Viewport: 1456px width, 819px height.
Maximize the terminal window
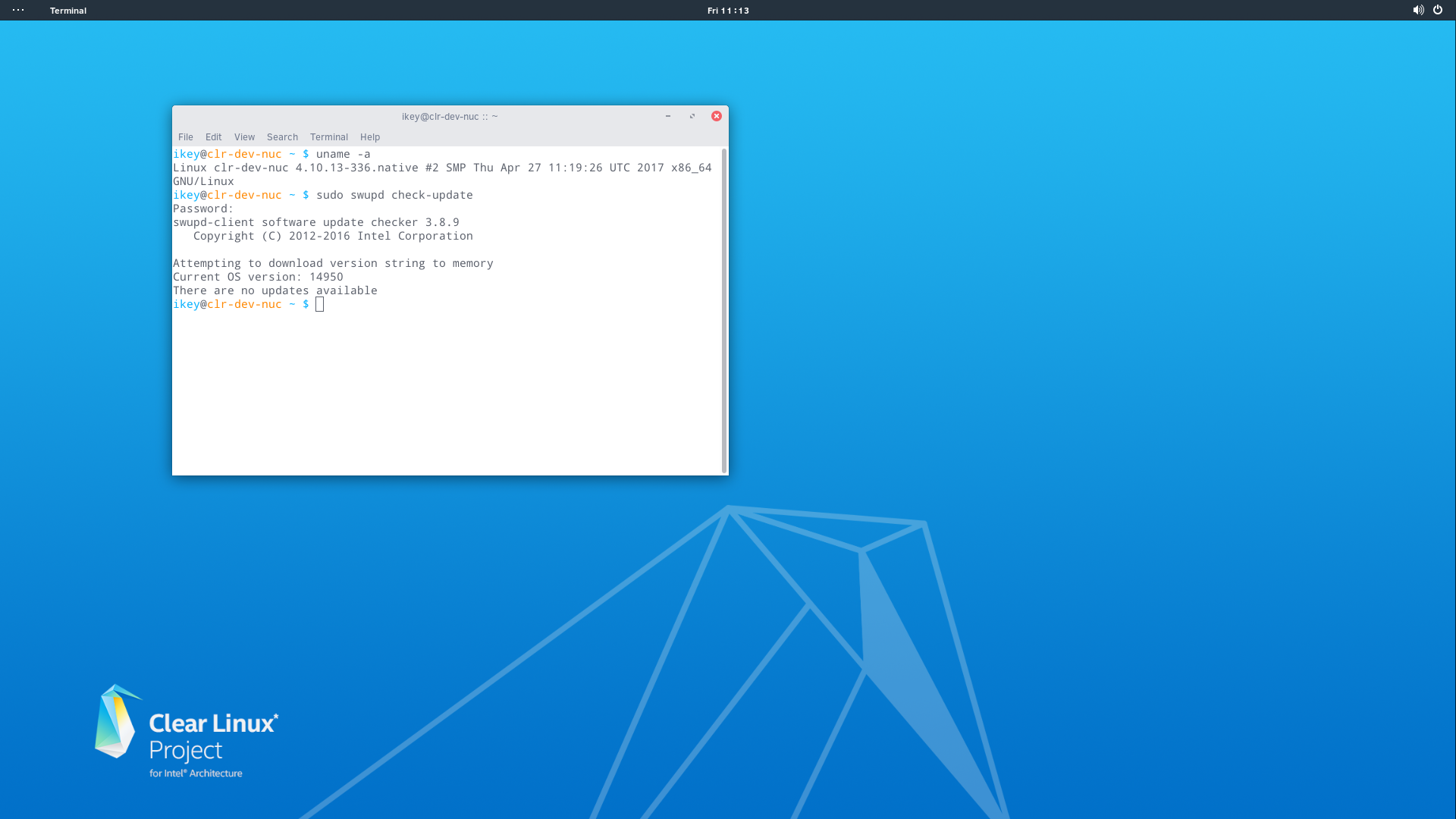click(x=692, y=116)
